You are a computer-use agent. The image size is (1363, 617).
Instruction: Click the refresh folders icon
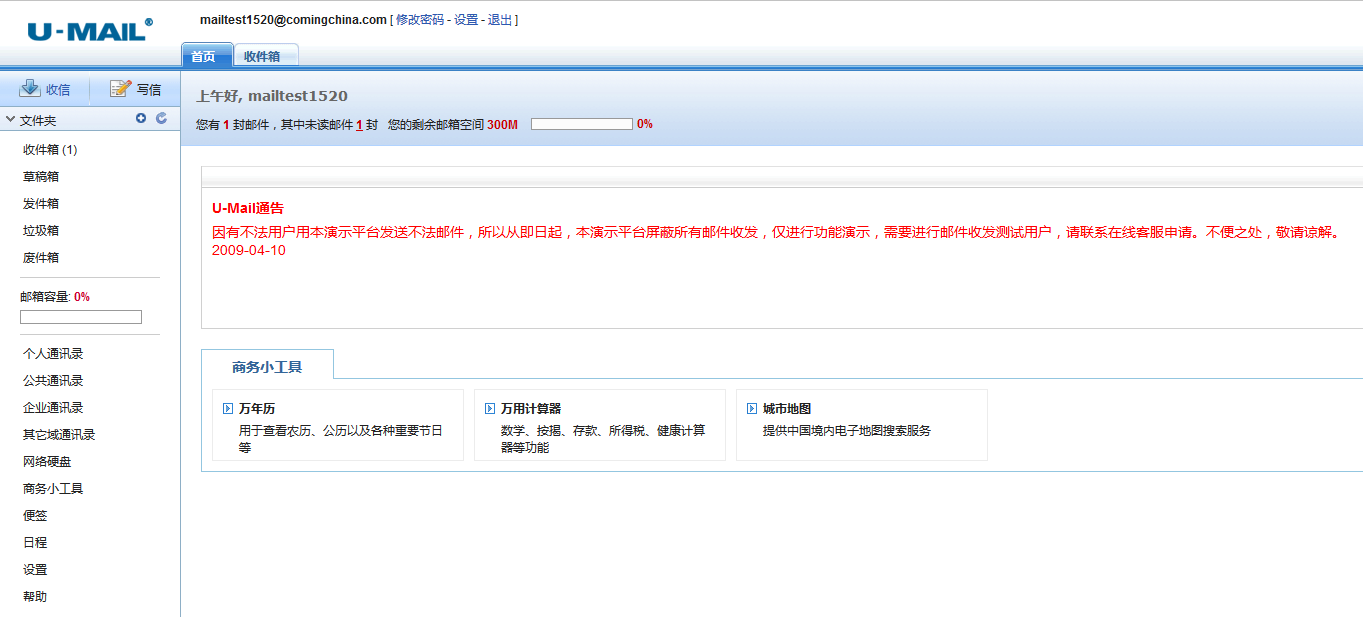click(161, 119)
